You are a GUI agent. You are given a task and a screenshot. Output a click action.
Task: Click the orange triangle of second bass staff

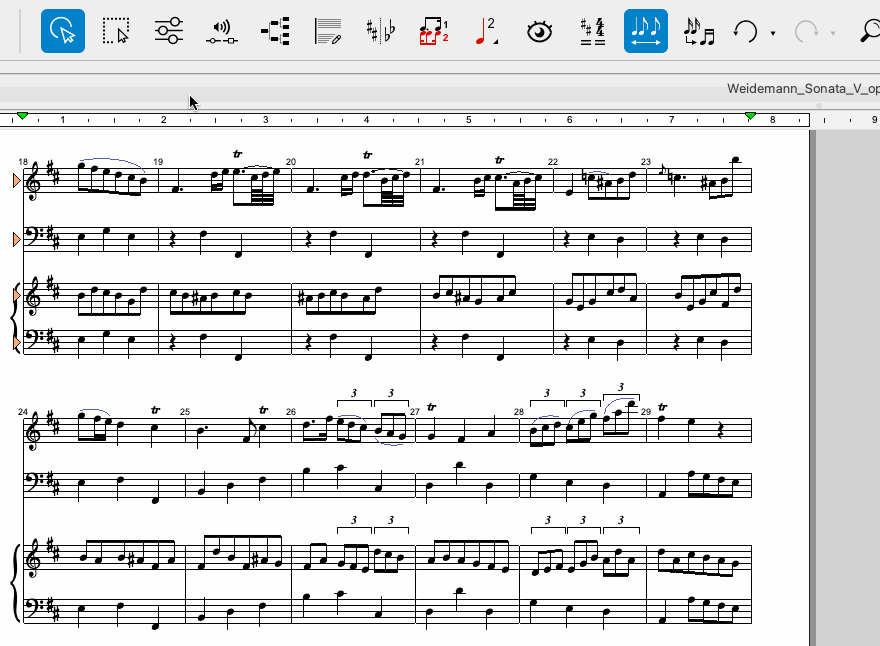tap(16, 240)
